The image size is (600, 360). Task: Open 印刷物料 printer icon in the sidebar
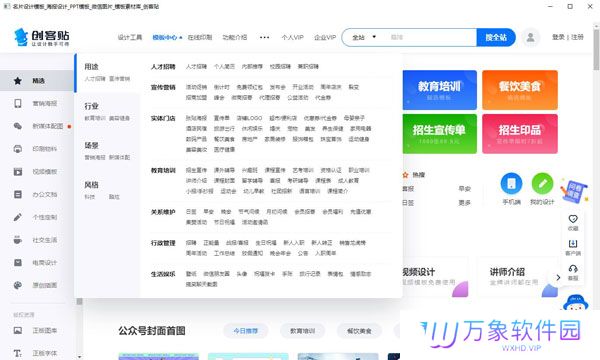(18, 149)
